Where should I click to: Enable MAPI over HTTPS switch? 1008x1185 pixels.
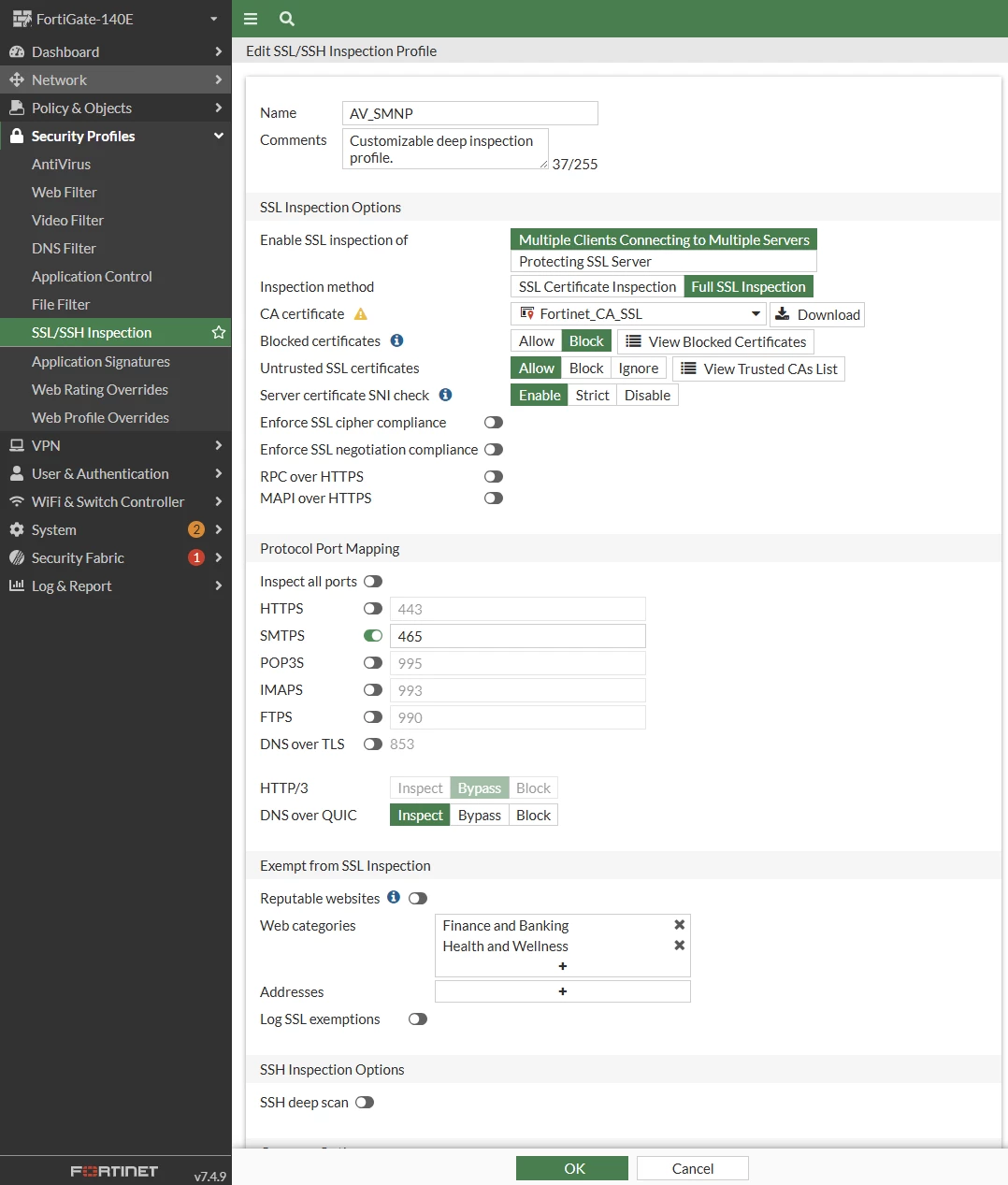tap(494, 499)
